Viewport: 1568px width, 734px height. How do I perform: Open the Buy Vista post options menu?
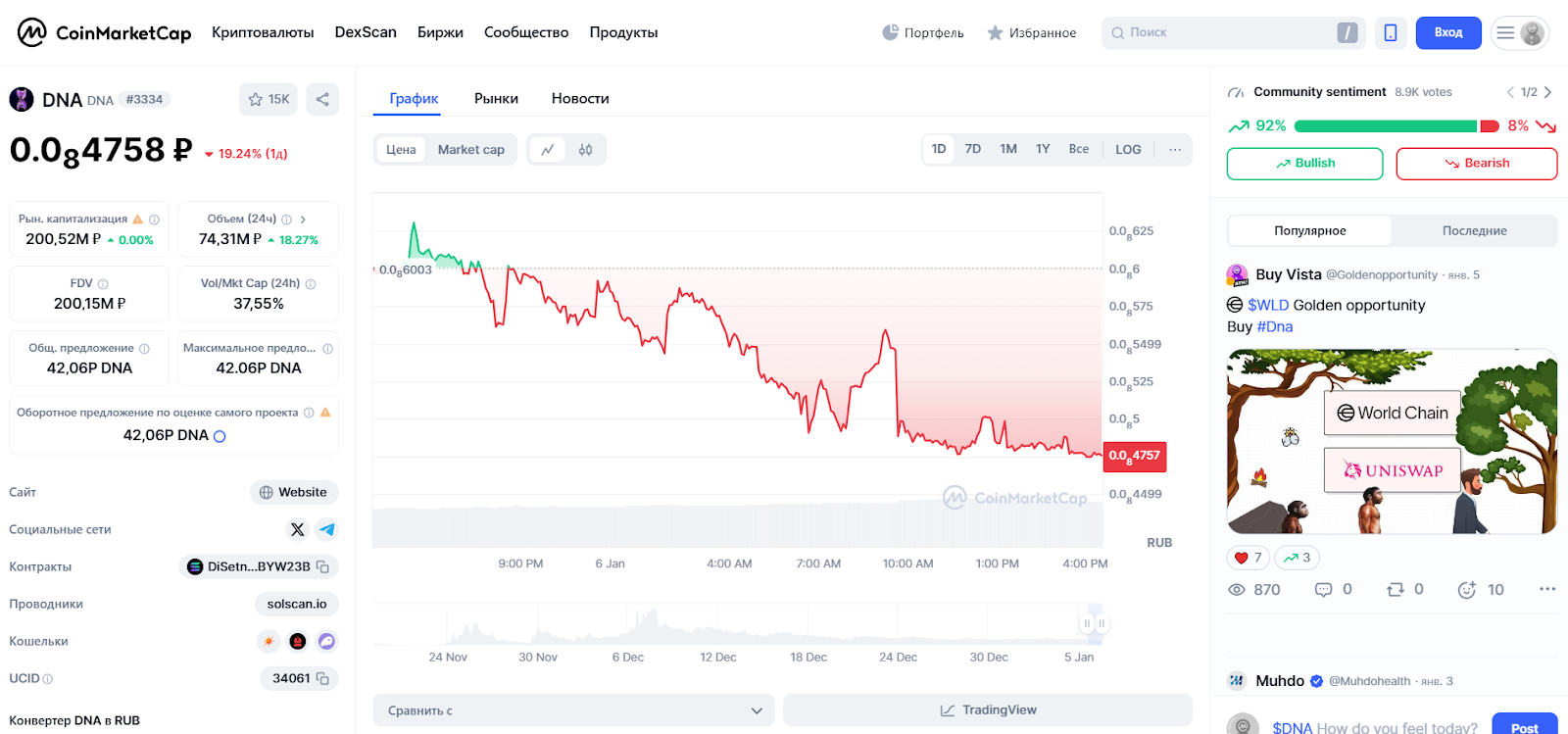point(1547,589)
